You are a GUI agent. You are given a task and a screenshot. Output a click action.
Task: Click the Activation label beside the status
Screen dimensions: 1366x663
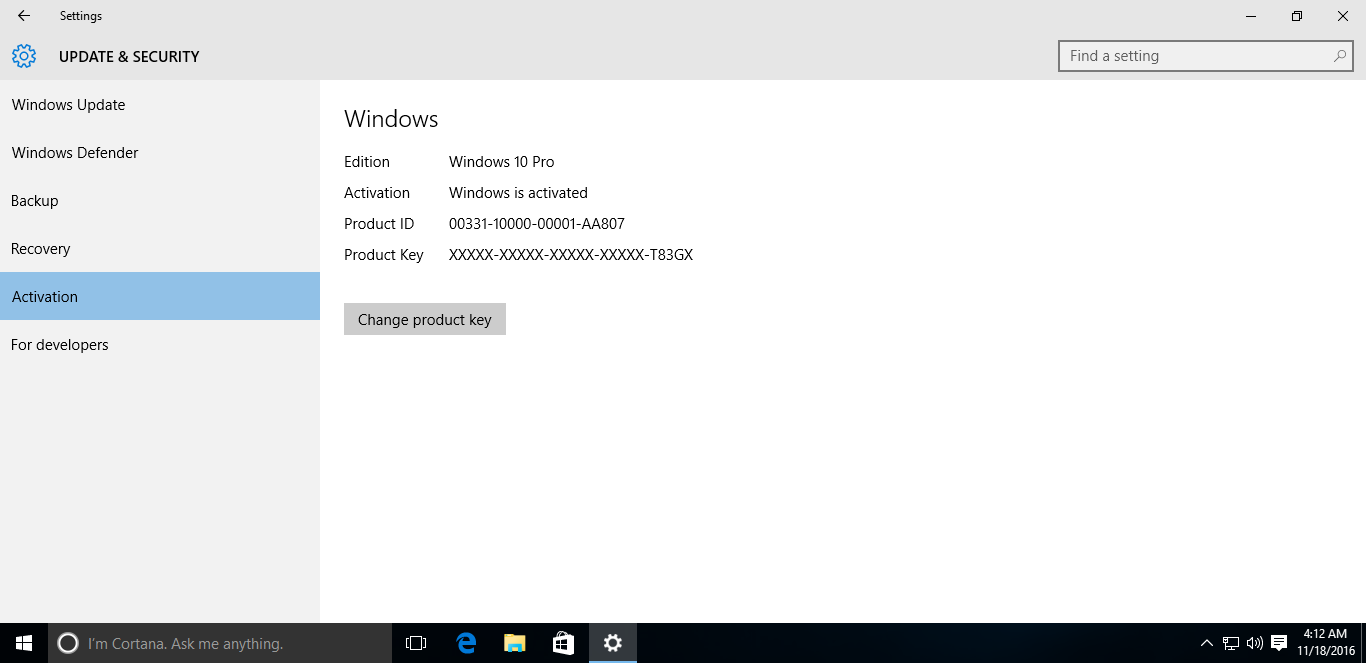point(377,193)
